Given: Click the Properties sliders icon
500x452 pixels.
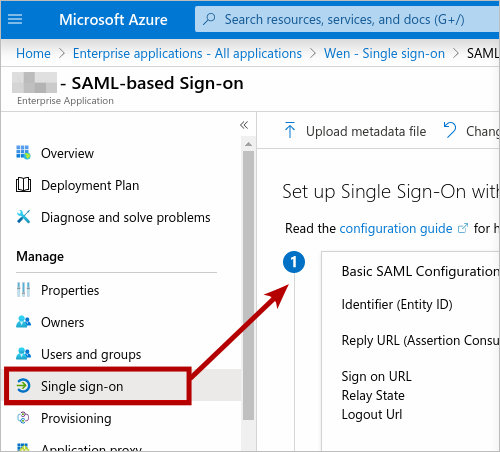Looking at the screenshot, I should tap(23, 290).
